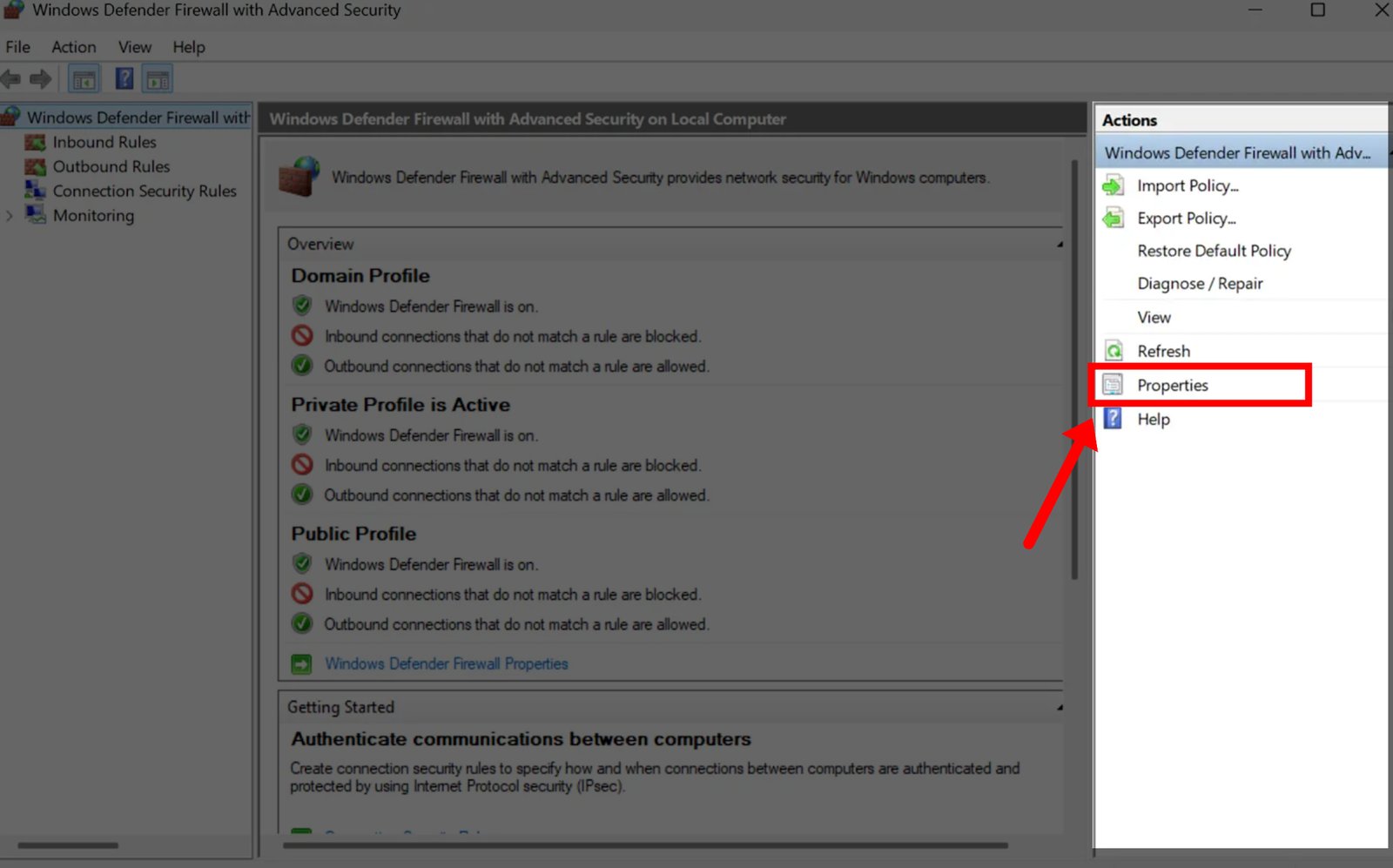Choose Restore Default Policy action
Screen dimensions: 1393x868
click(x=1214, y=251)
